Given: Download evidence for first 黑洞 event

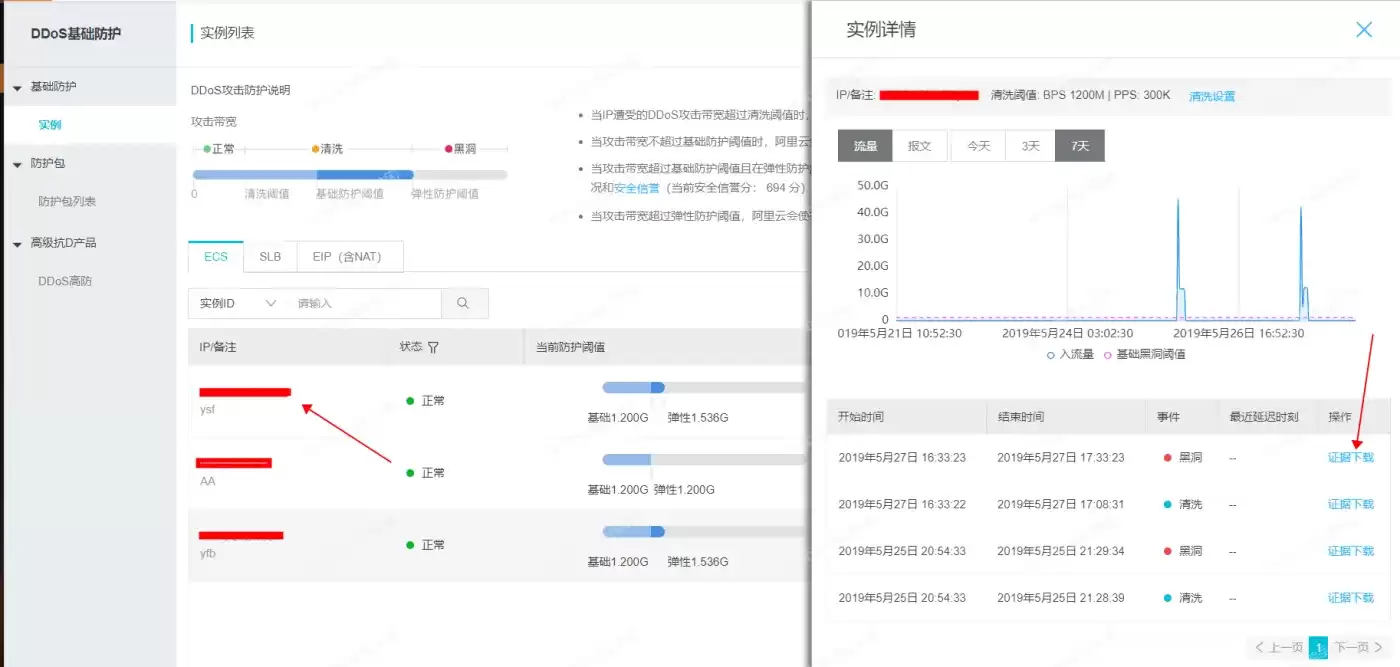Looking at the screenshot, I should point(1351,458).
